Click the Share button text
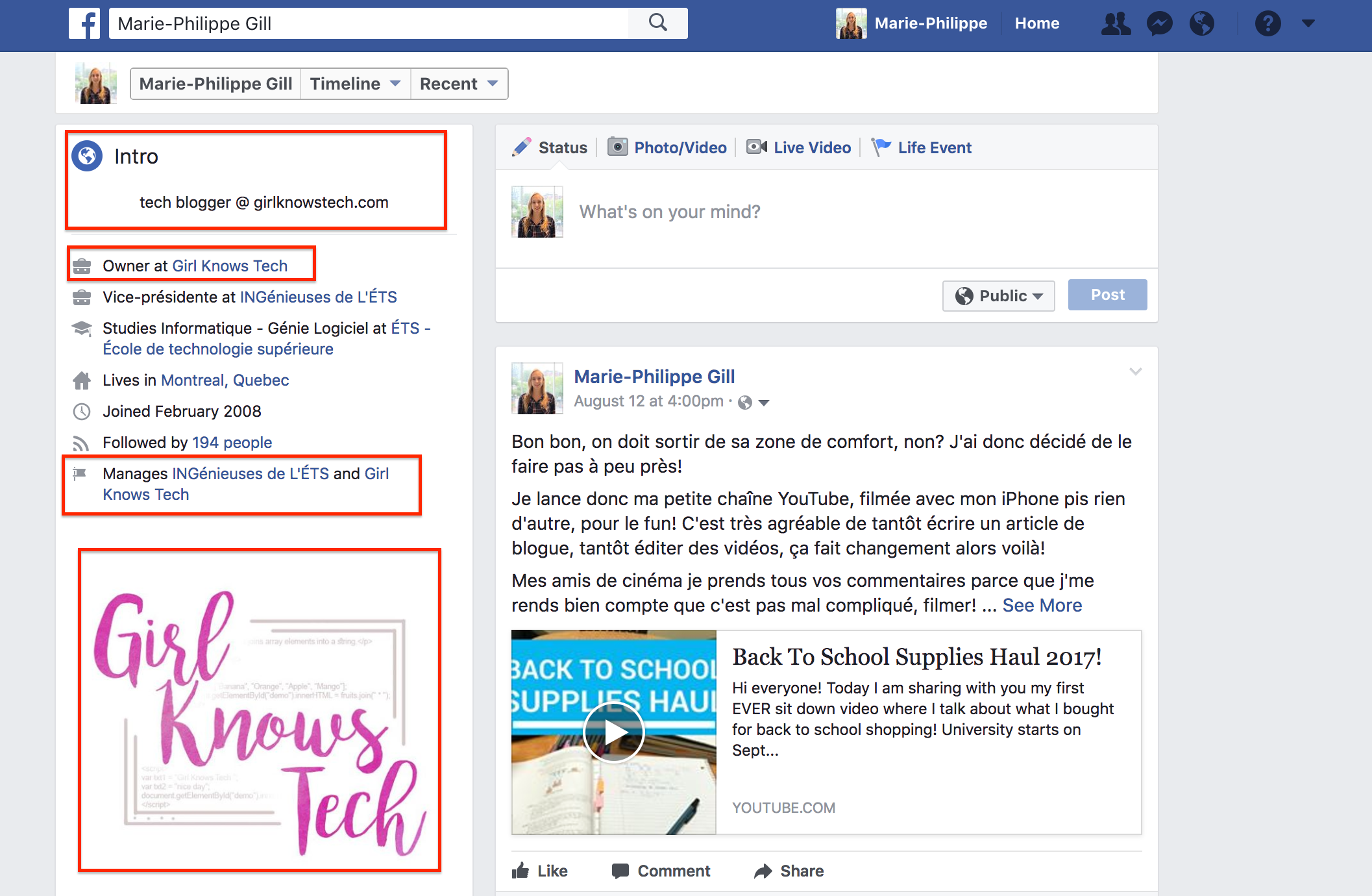1372x896 pixels. 802,871
